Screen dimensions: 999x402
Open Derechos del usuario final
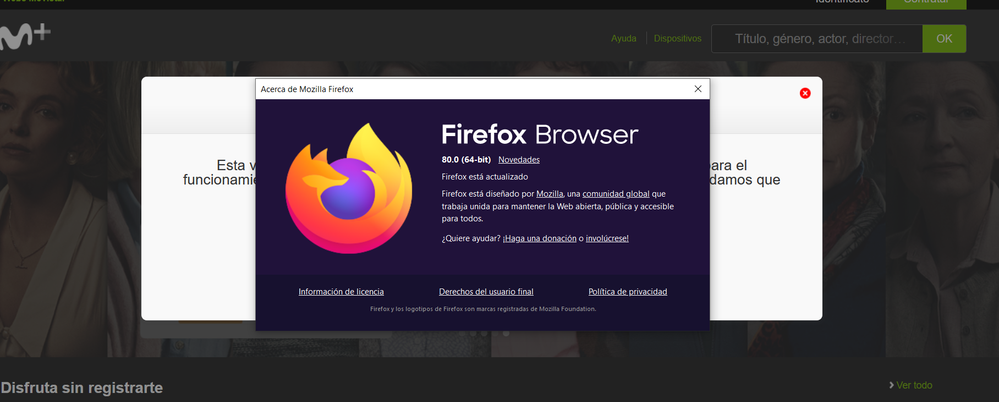pyautogui.click(x=486, y=292)
